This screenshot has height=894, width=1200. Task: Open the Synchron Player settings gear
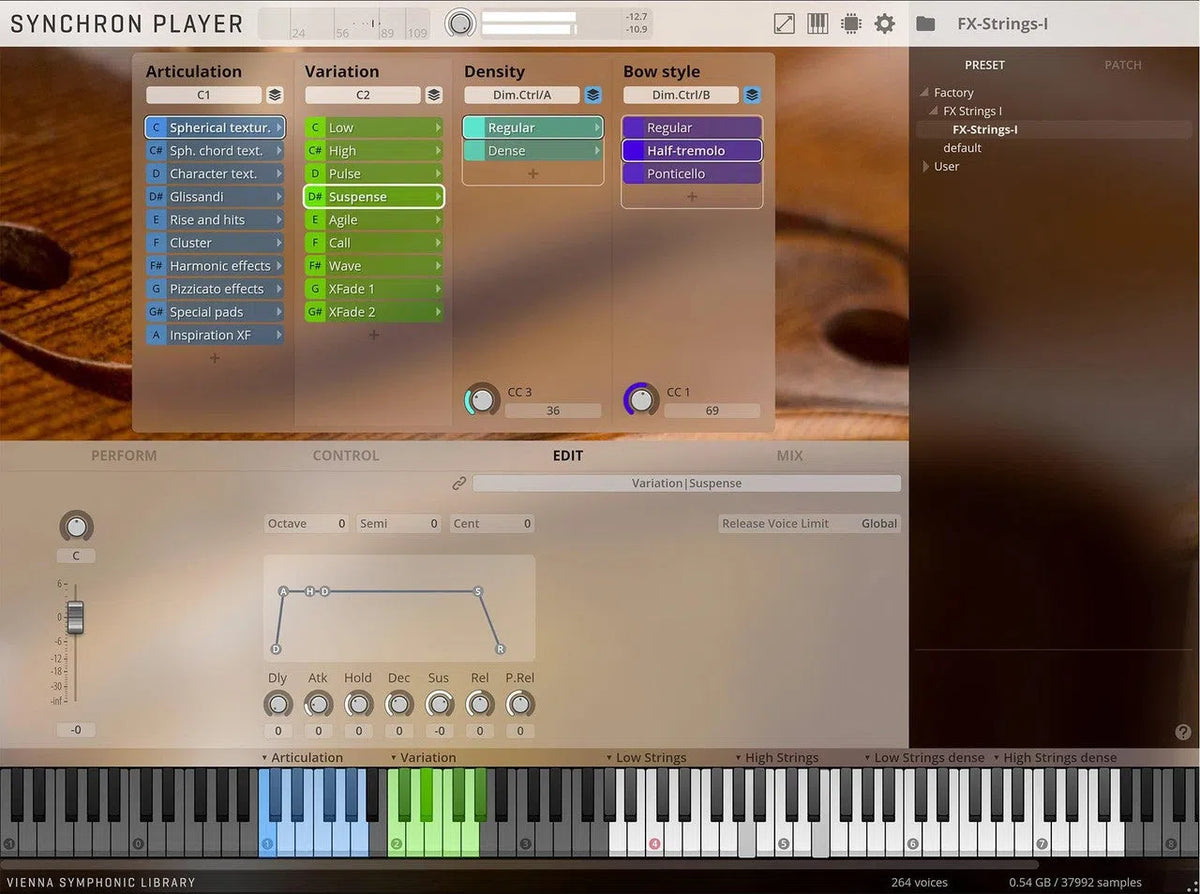[x=884, y=23]
